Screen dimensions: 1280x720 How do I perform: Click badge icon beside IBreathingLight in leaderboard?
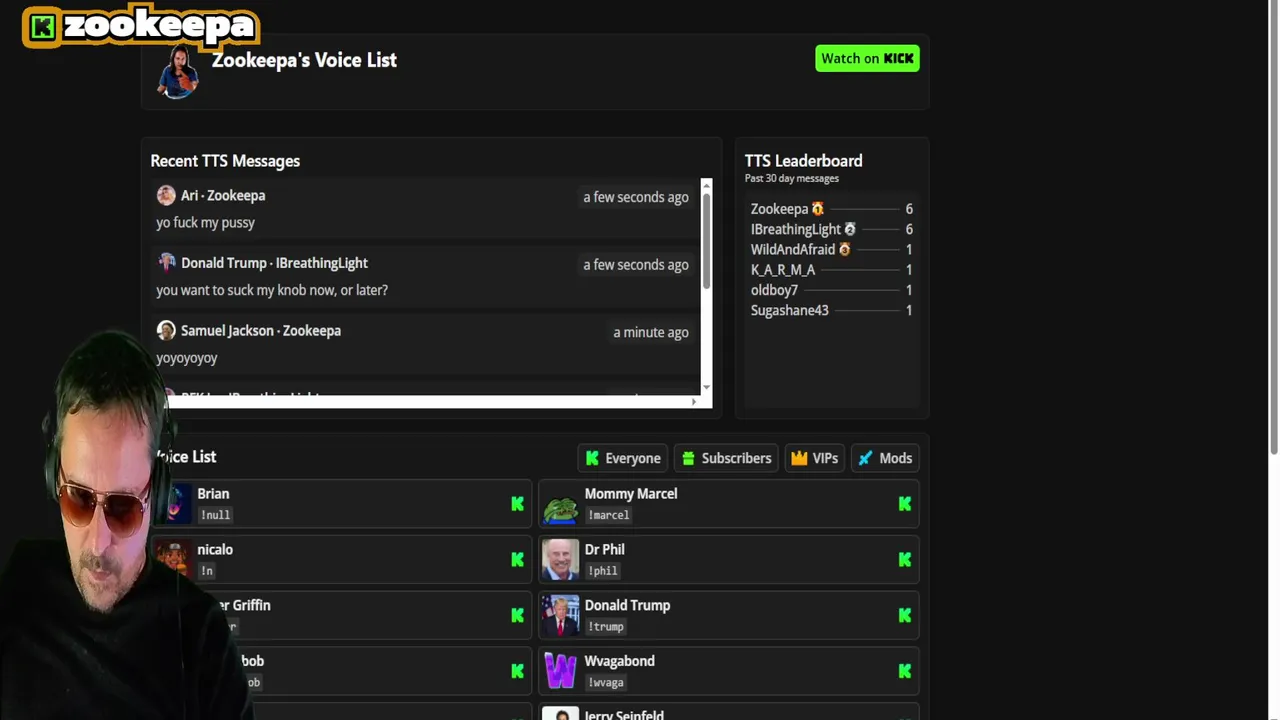[x=850, y=229]
